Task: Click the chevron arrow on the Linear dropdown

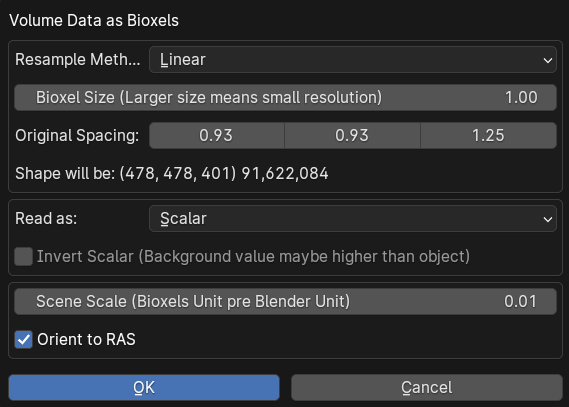Action: click(548, 60)
